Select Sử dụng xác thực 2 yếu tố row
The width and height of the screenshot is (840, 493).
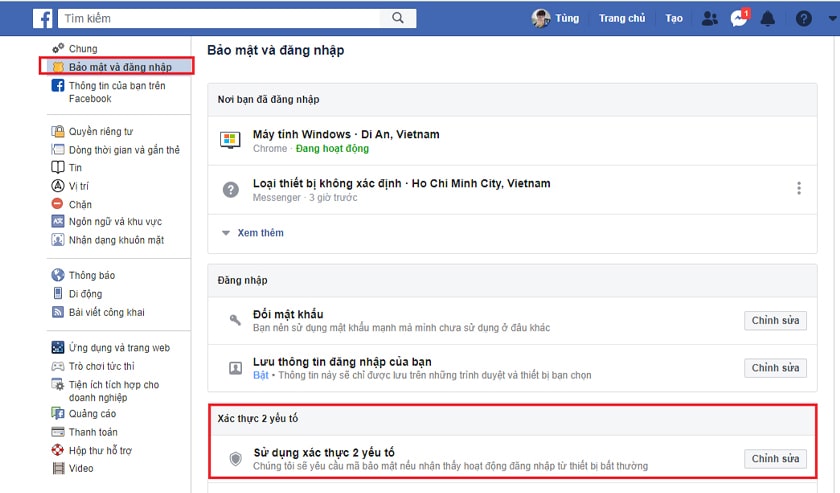coord(512,458)
